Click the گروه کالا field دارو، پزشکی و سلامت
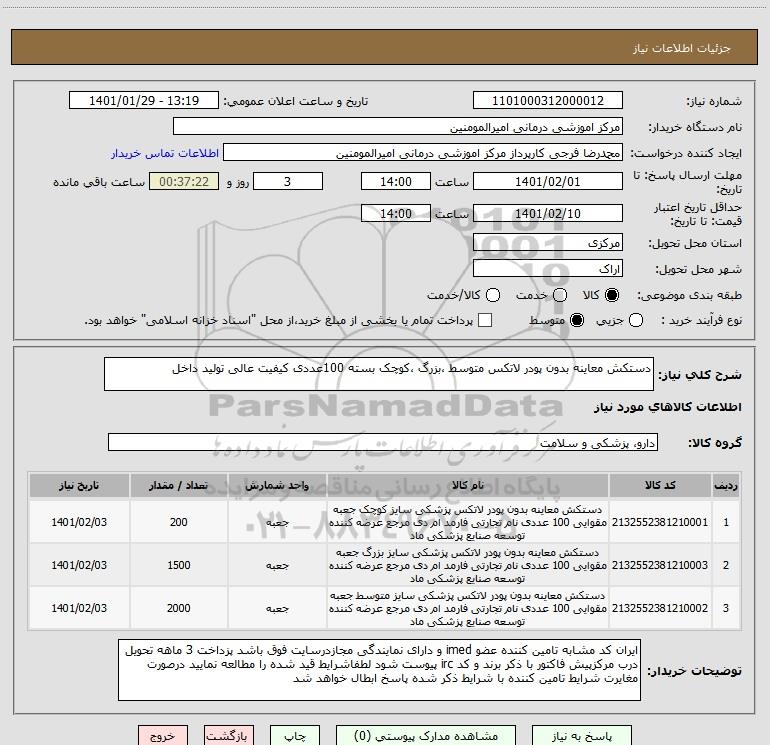Image resolution: width=770 pixels, height=745 pixels. [383, 442]
